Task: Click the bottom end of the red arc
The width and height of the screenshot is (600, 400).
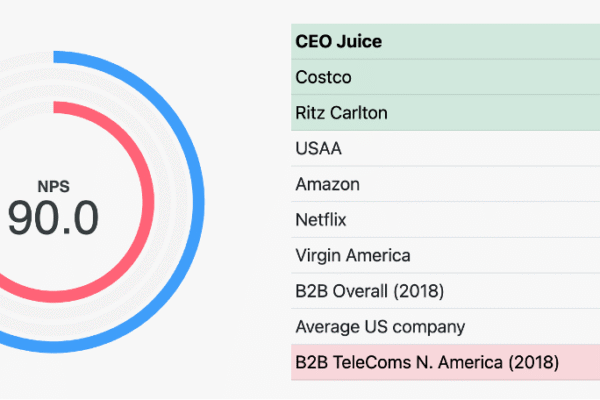Action: 4,290
